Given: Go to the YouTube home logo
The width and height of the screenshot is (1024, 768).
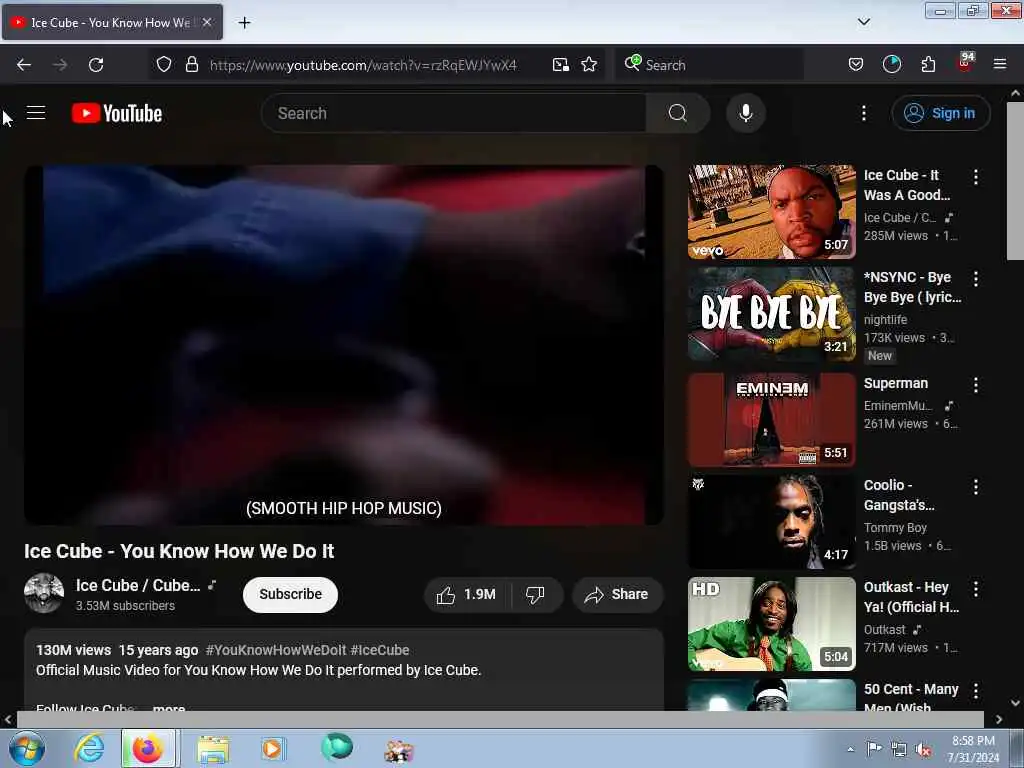Looking at the screenshot, I should tap(117, 113).
